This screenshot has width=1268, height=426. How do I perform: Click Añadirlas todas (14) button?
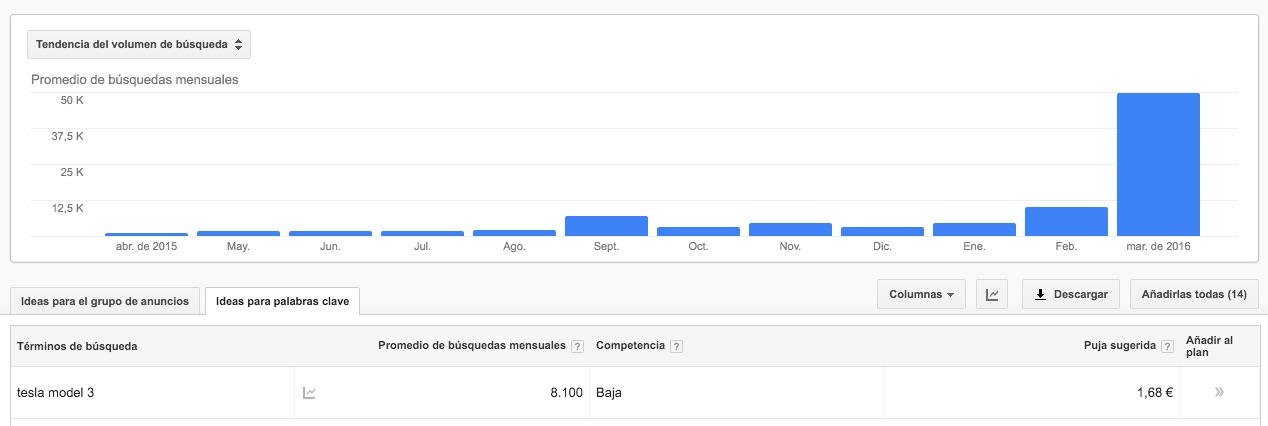point(1194,294)
